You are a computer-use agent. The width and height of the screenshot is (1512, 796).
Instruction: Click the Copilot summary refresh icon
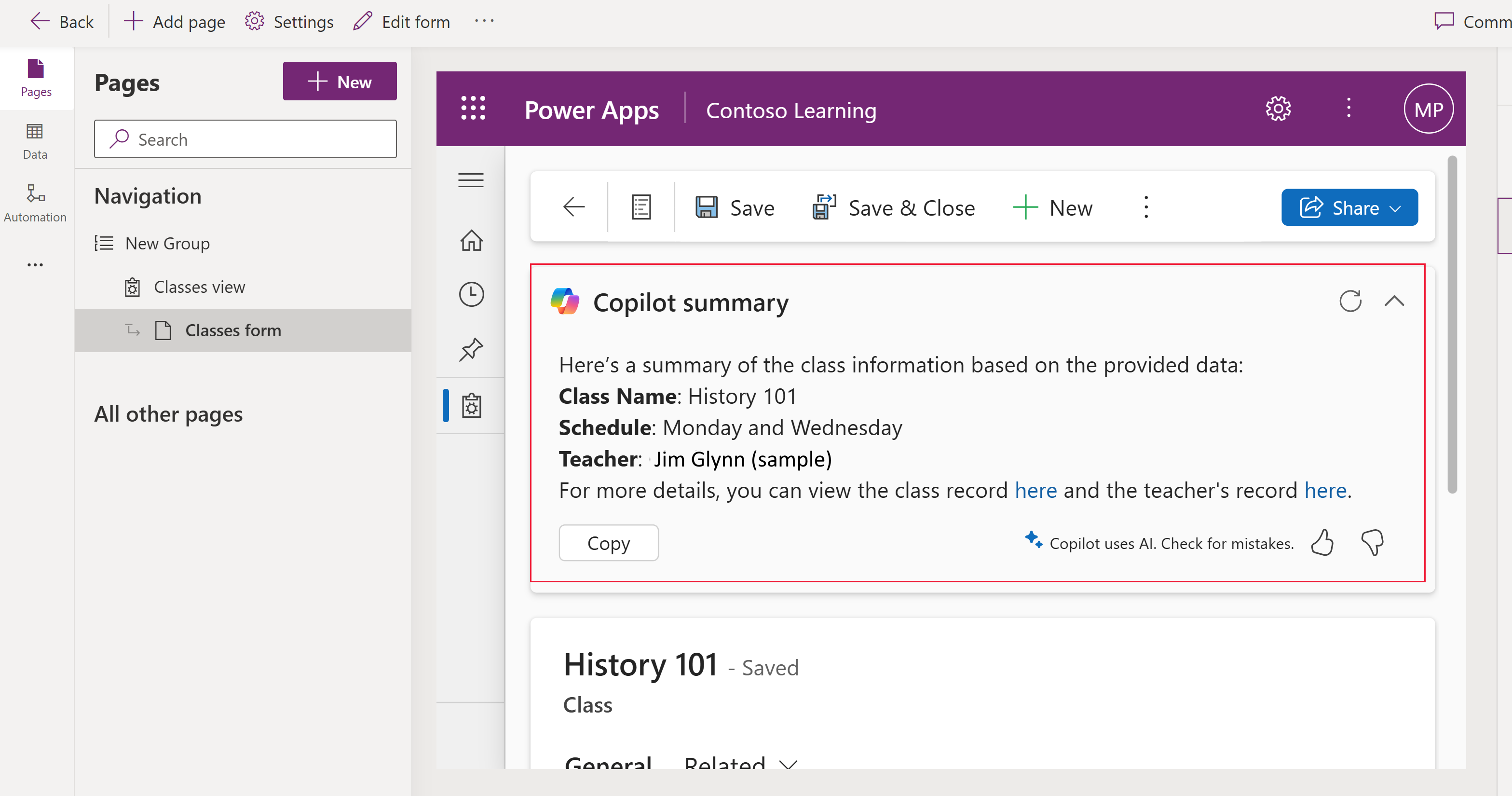click(x=1350, y=300)
